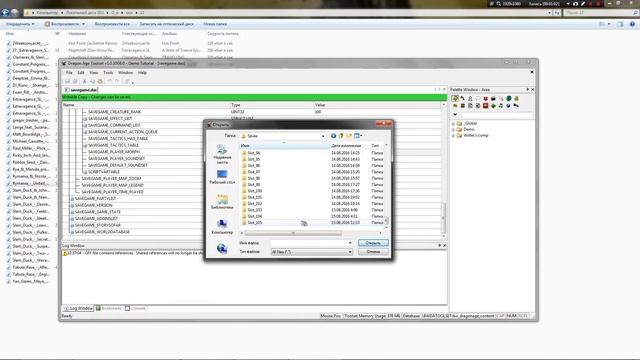Image resolution: width=640 pixels, height=360 pixels.
Task: Select the green diamond palette icon
Action: tap(493, 106)
